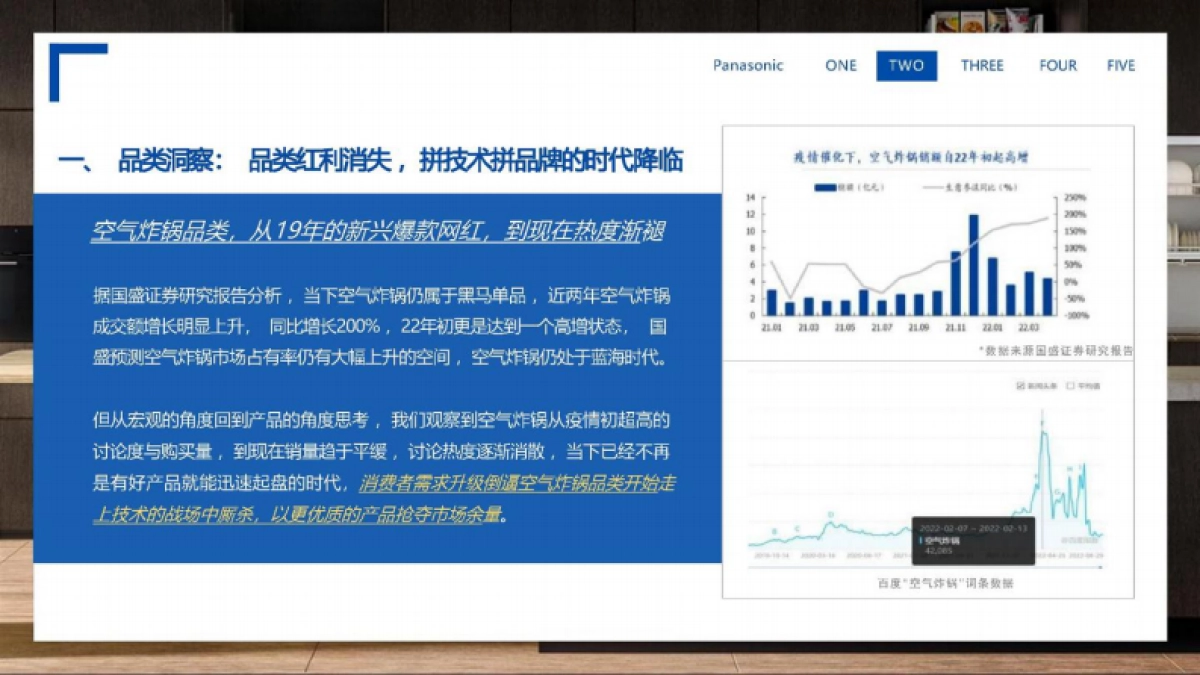Open the 'ONE' navigation section
The height and width of the screenshot is (675, 1200).
pos(841,66)
